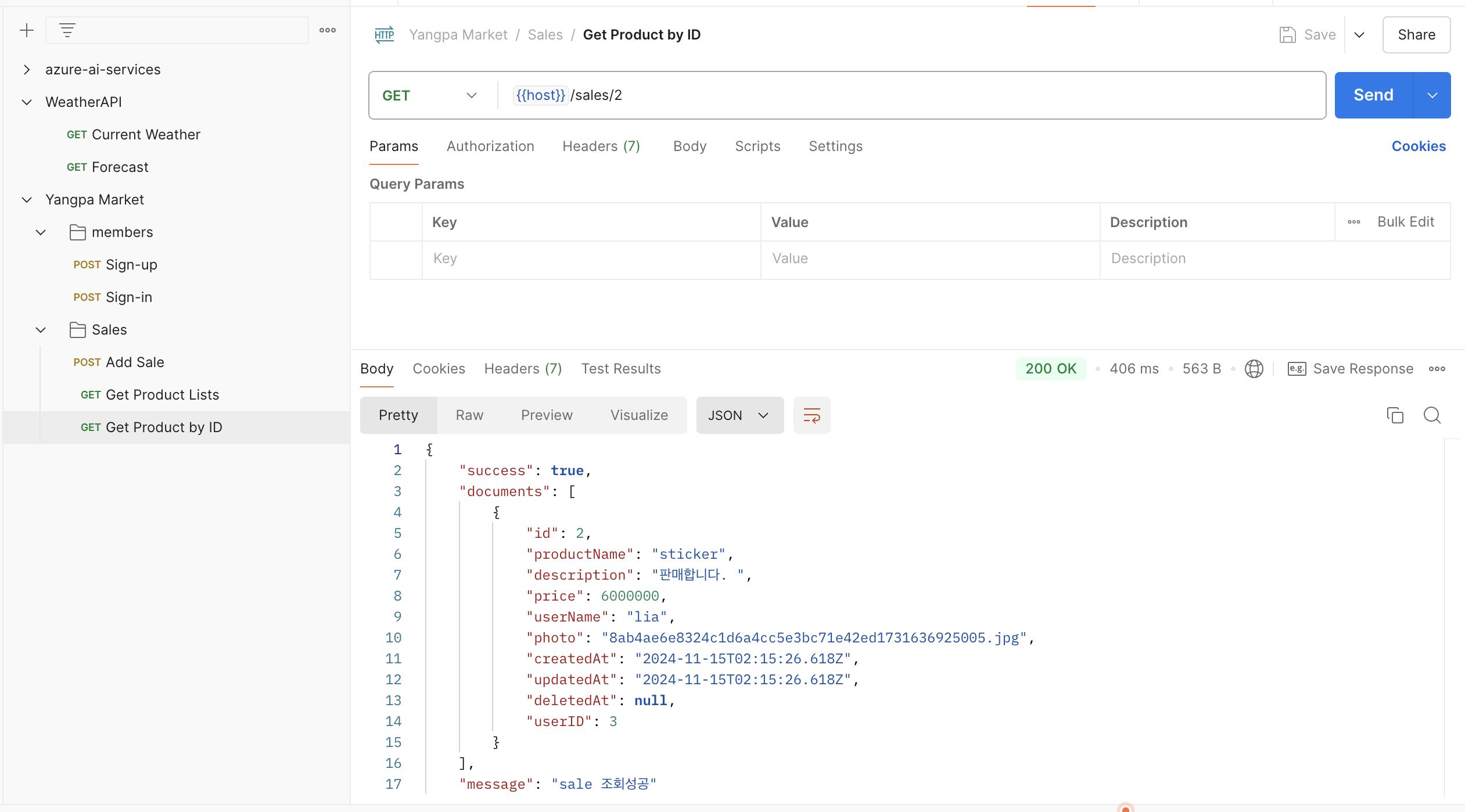Open the Authorization tab
Image resolution: width=1465 pixels, height=812 pixels.
(x=490, y=146)
